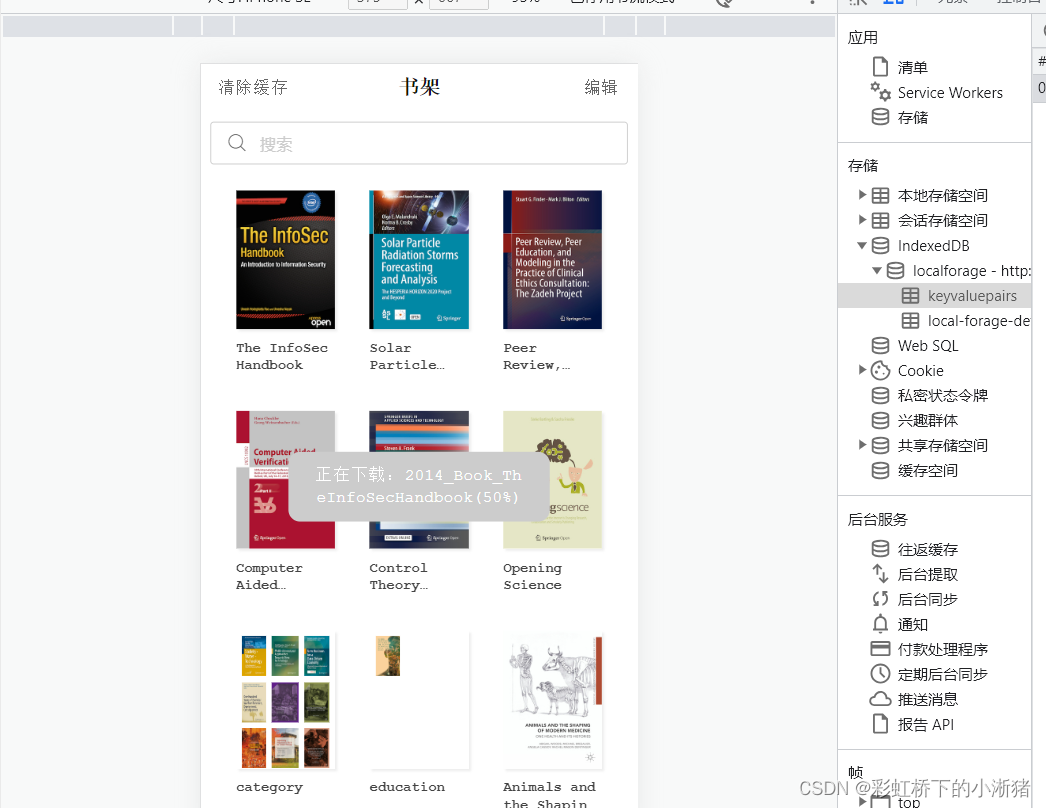Click the Cookie icon

(x=880, y=370)
